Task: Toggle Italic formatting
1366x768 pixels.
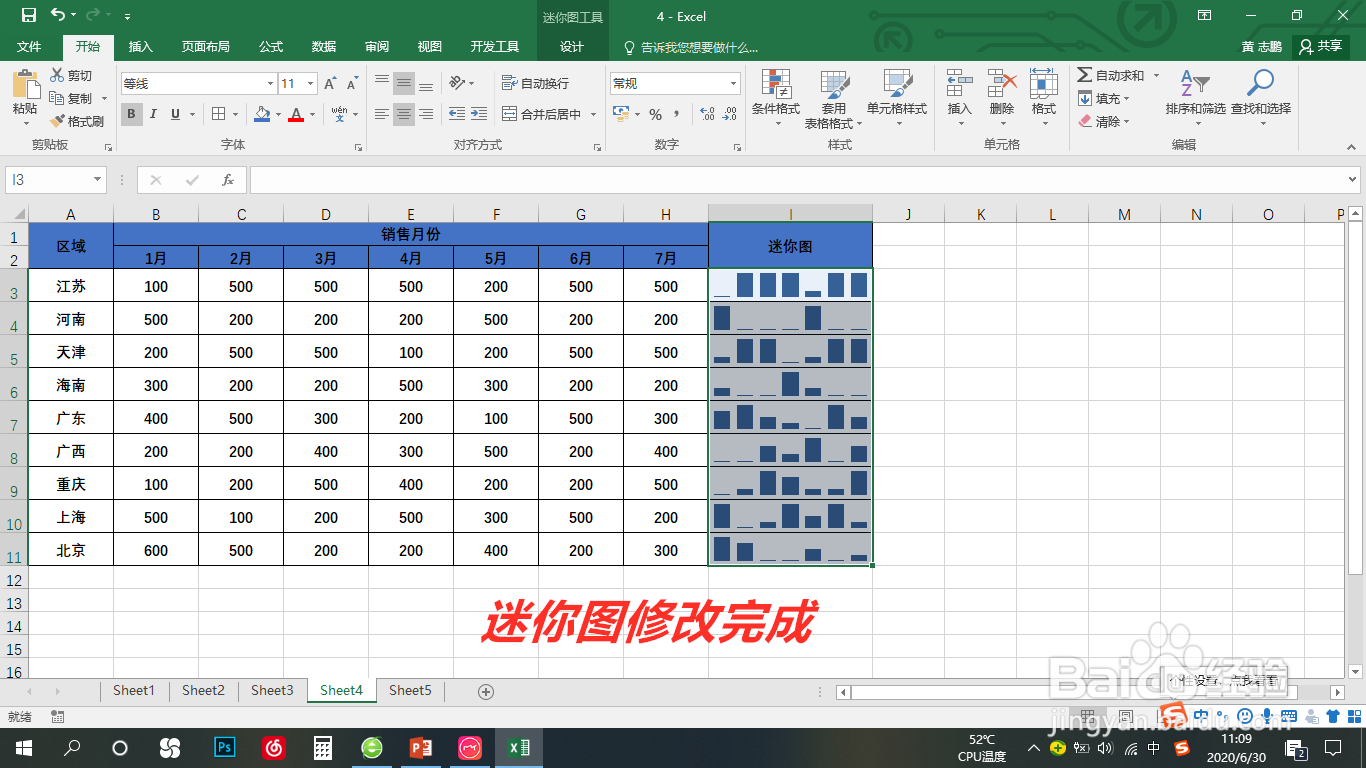Action: pos(154,114)
